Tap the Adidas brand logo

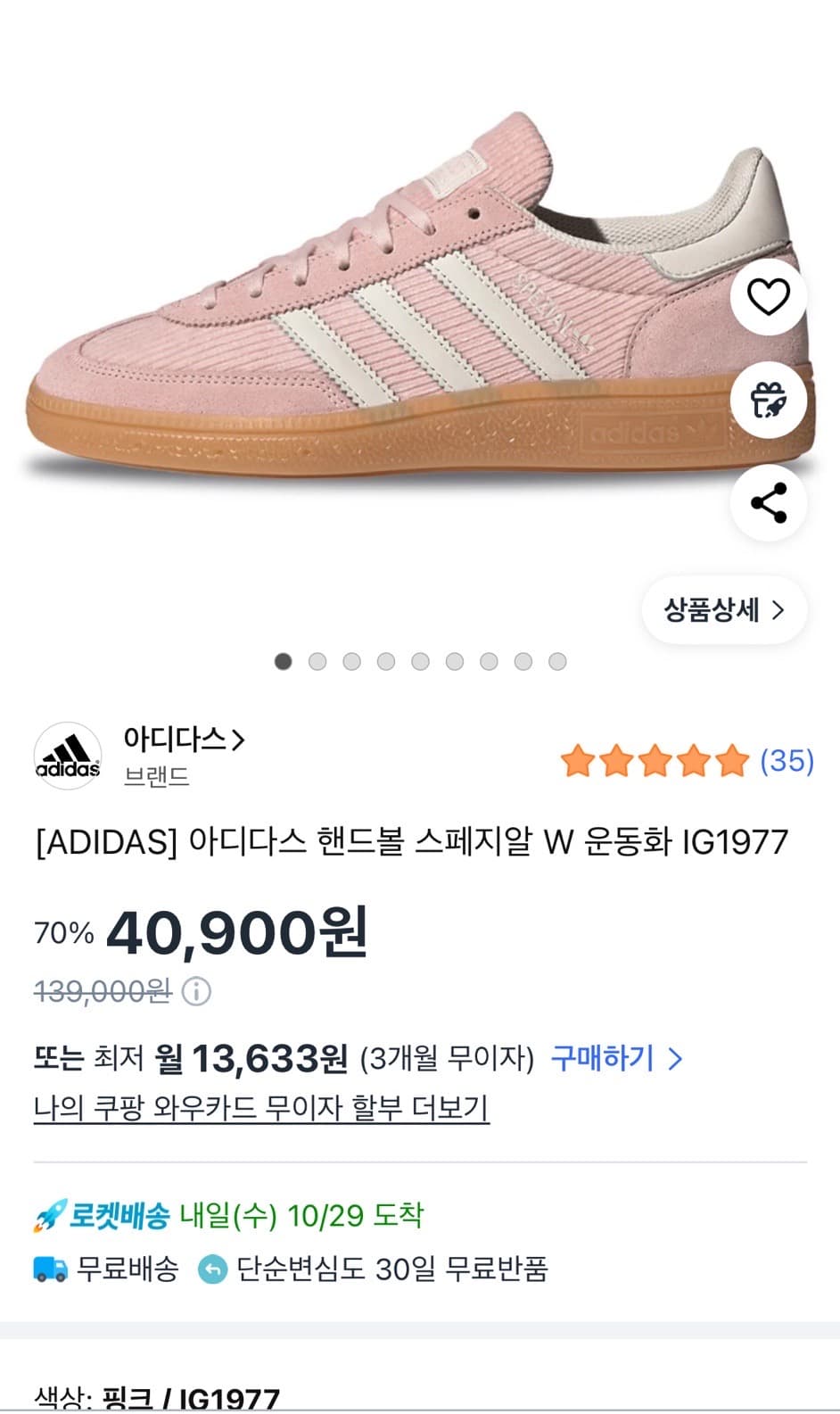pyautogui.click(x=68, y=757)
